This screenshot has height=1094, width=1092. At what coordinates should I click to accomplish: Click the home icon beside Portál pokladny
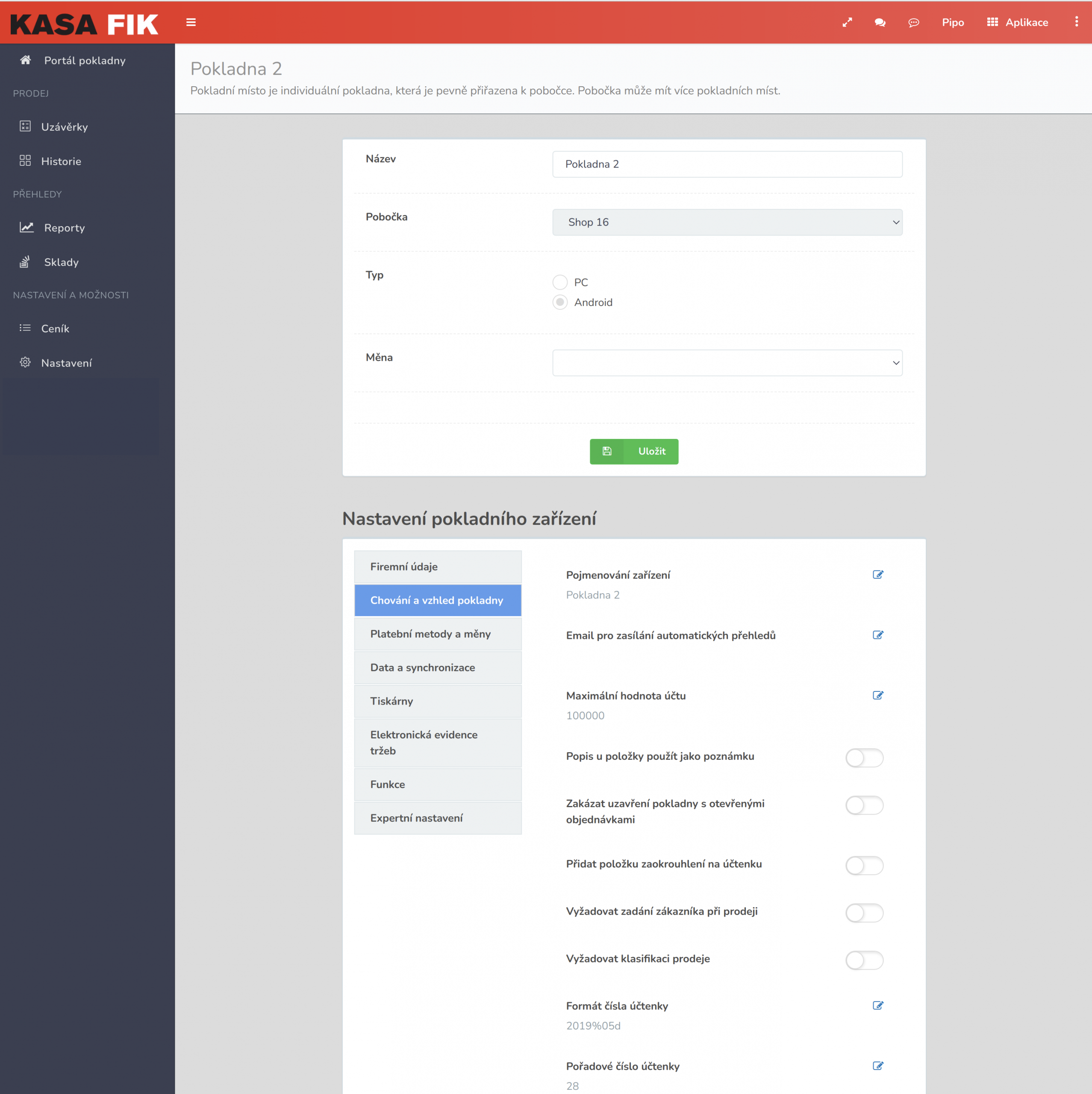pos(26,60)
